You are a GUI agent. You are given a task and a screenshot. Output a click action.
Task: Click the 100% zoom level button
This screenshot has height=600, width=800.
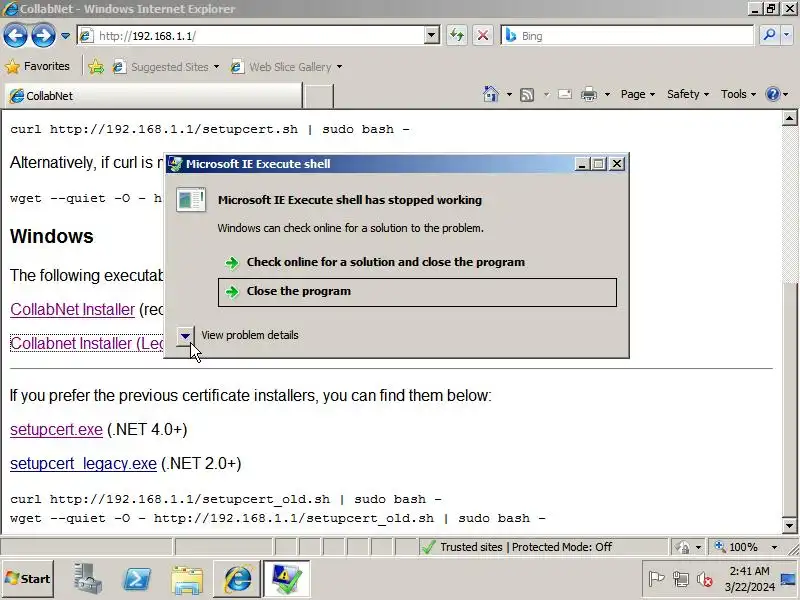(x=738, y=547)
